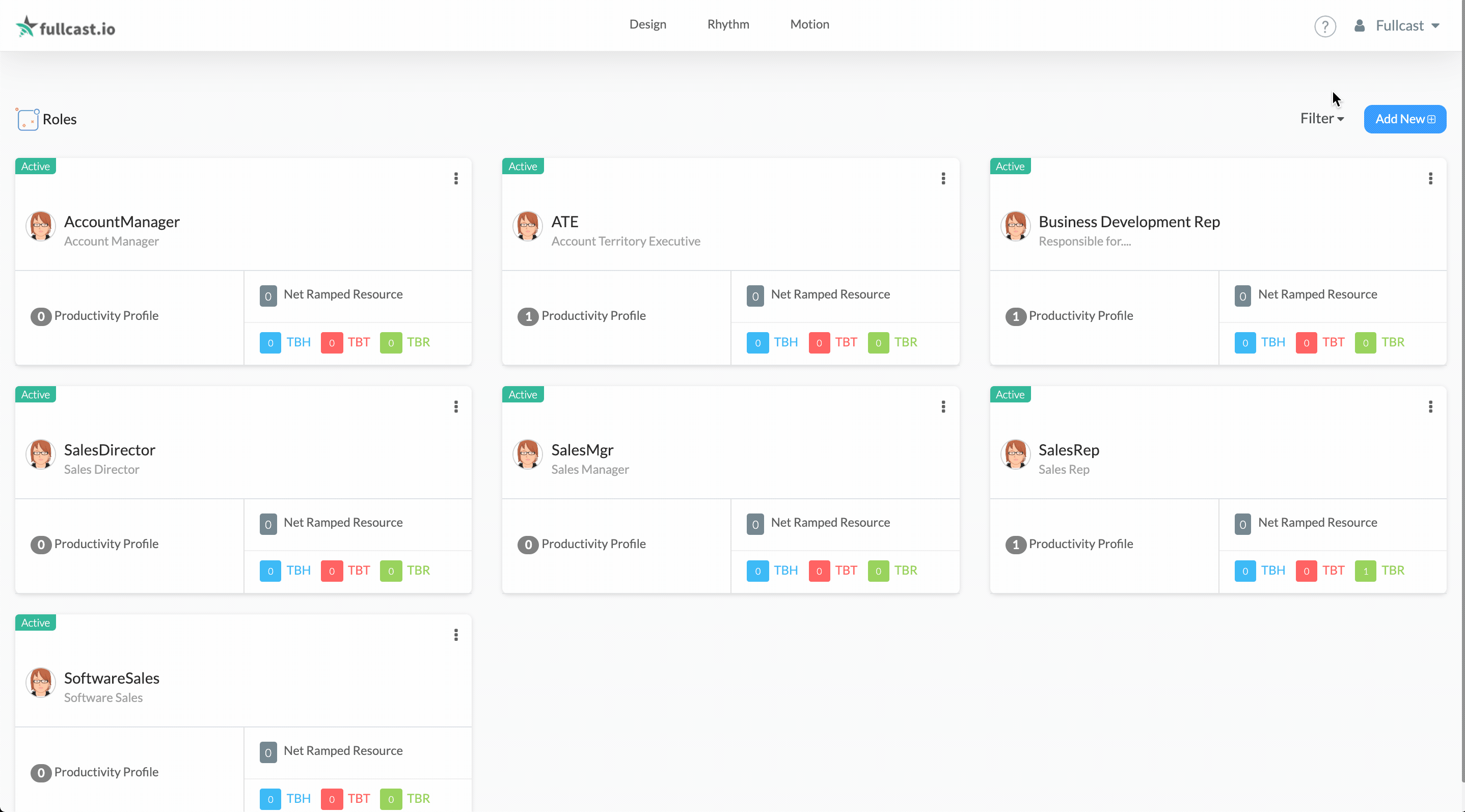The height and width of the screenshot is (812, 1465).
Task: Click SalesMgr avatar image
Action: pyautogui.click(x=527, y=454)
